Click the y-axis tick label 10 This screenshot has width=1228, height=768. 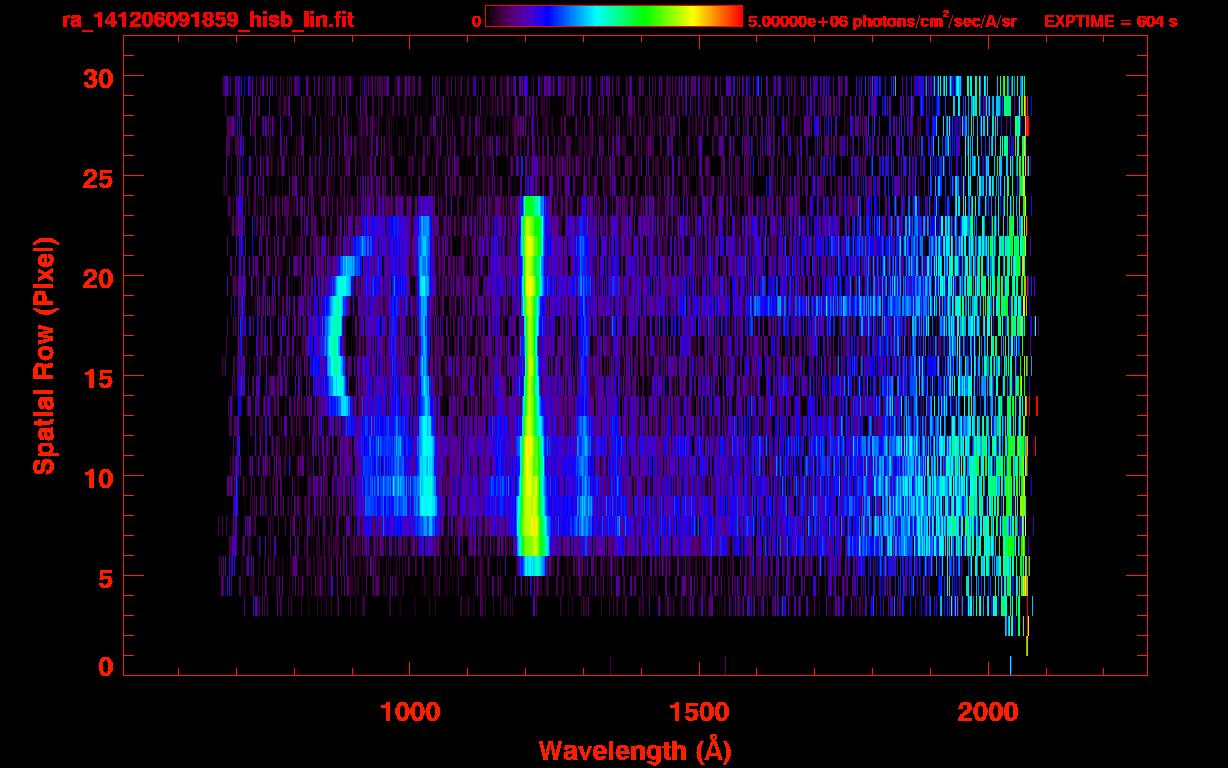point(98,477)
